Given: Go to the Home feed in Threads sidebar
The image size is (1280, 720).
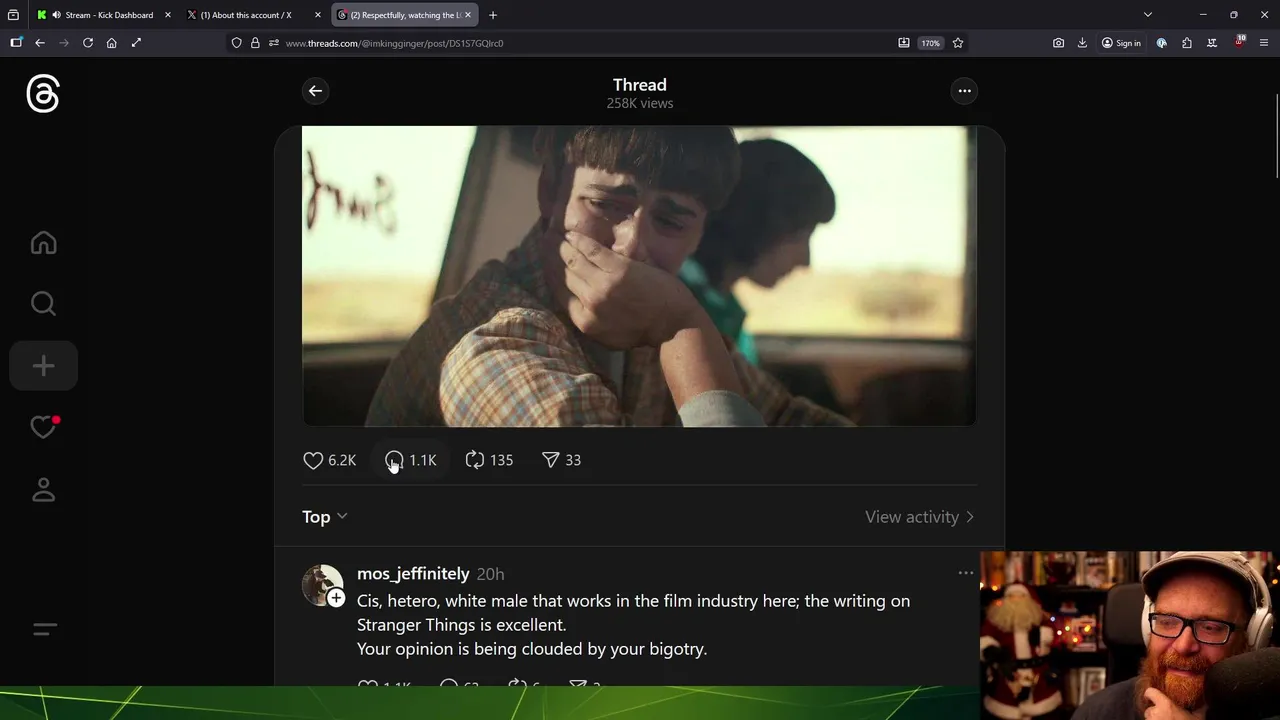Looking at the screenshot, I should point(43,243).
